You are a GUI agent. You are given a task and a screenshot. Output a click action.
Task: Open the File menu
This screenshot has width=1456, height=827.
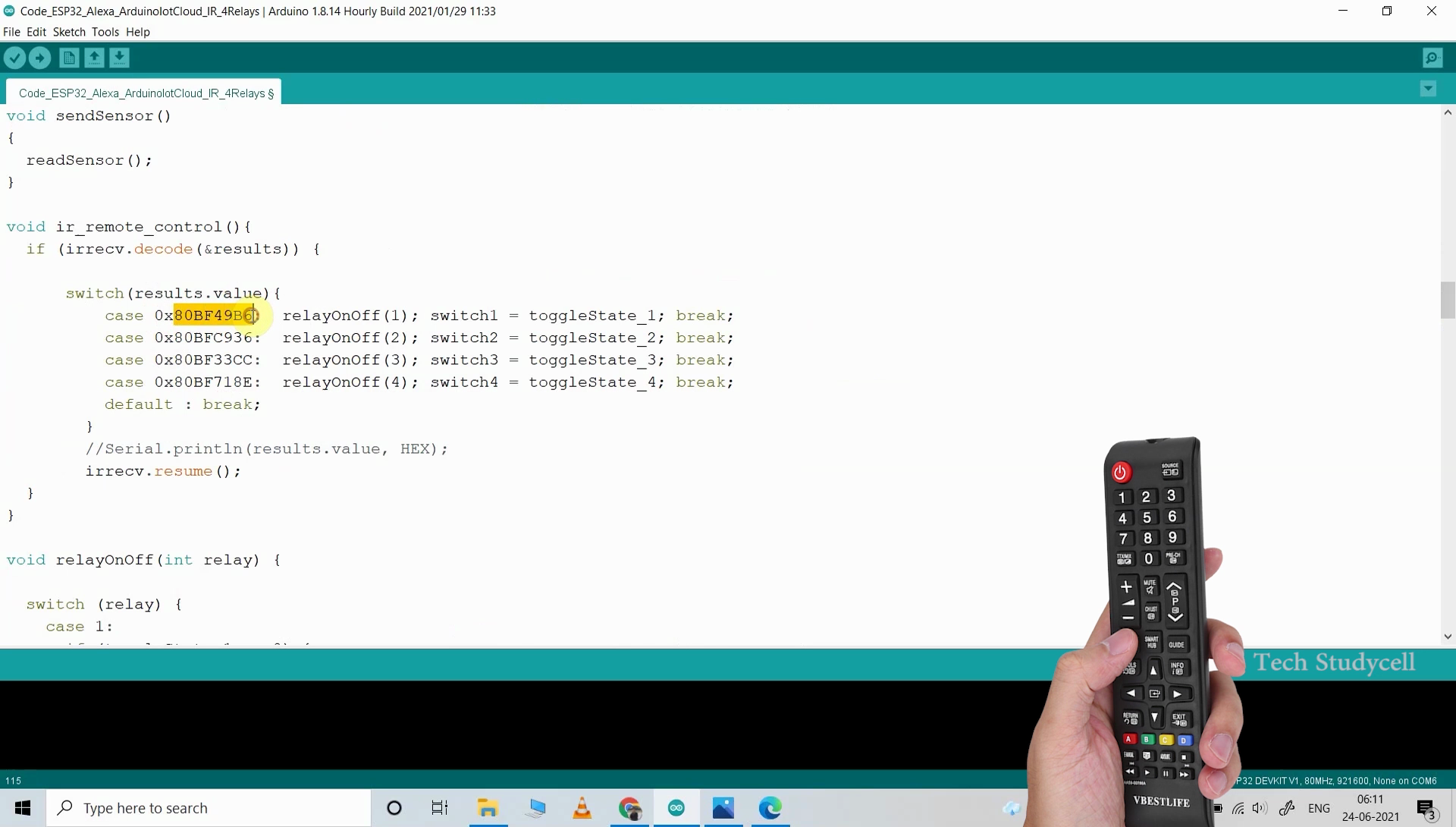(x=11, y=31)
